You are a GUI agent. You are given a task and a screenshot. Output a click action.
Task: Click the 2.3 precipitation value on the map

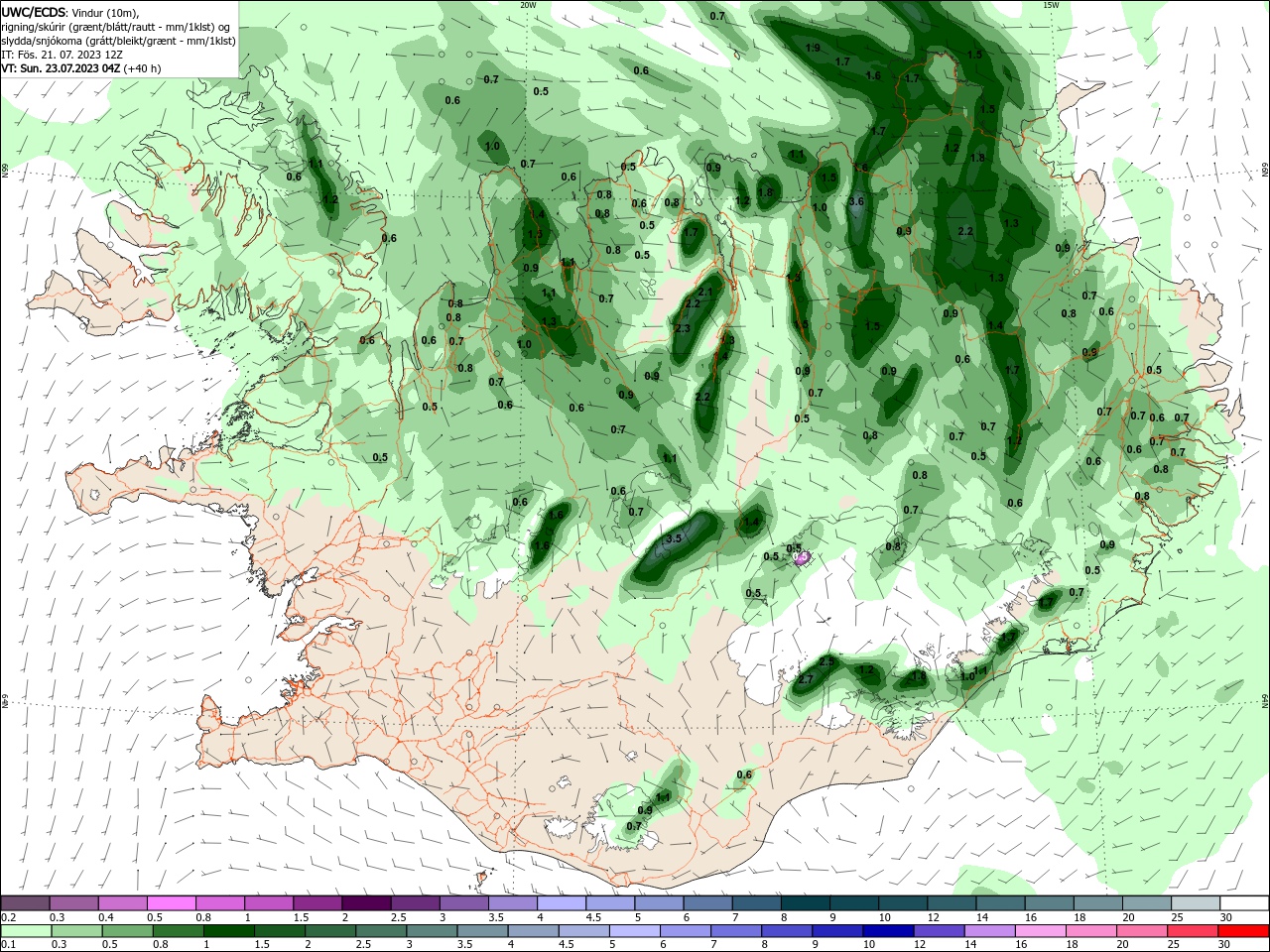coord(683,328)
